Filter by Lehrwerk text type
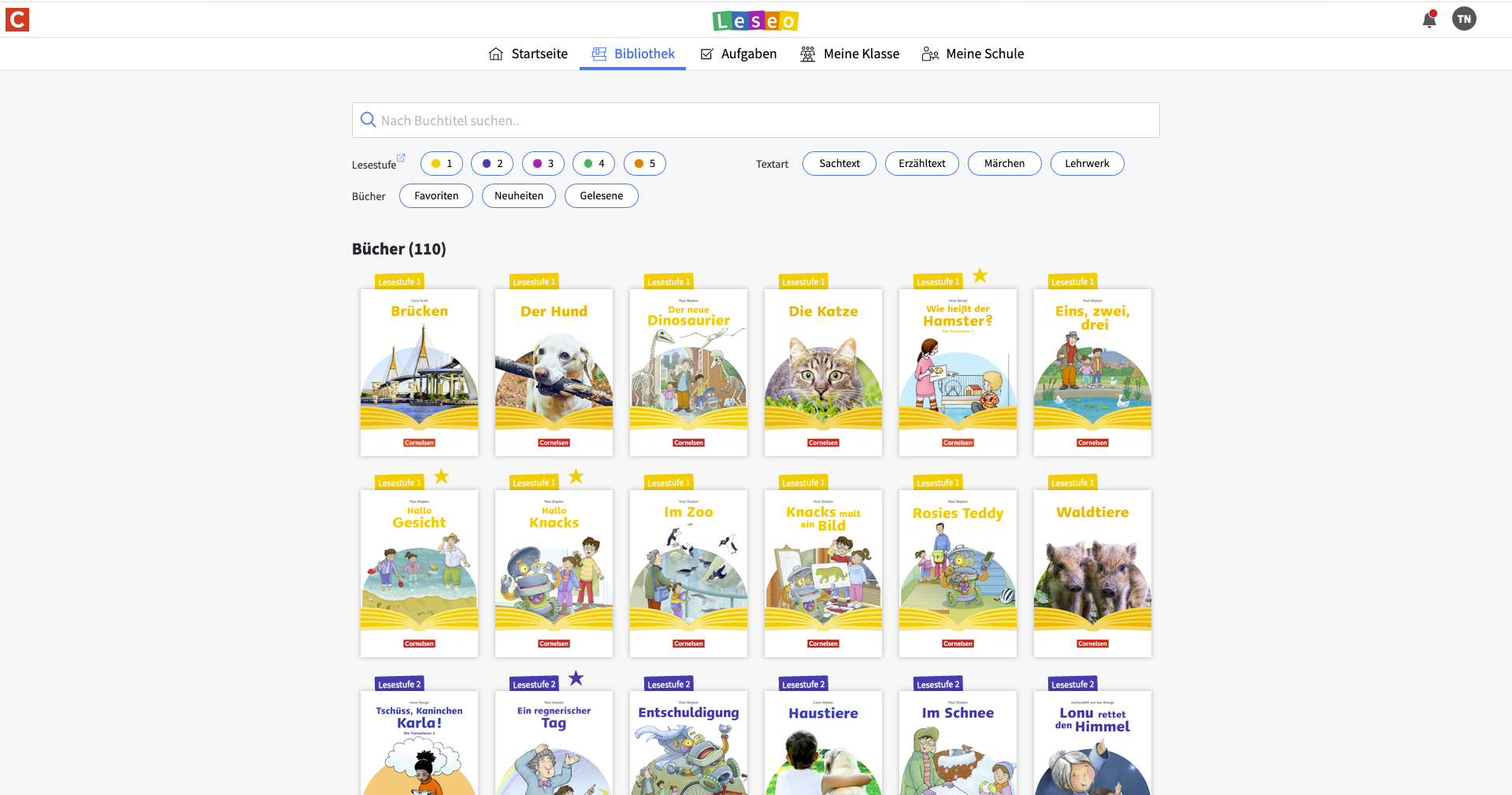Image resolution: width=1512 pixels, height=795 pixels. pos(1088,163)
